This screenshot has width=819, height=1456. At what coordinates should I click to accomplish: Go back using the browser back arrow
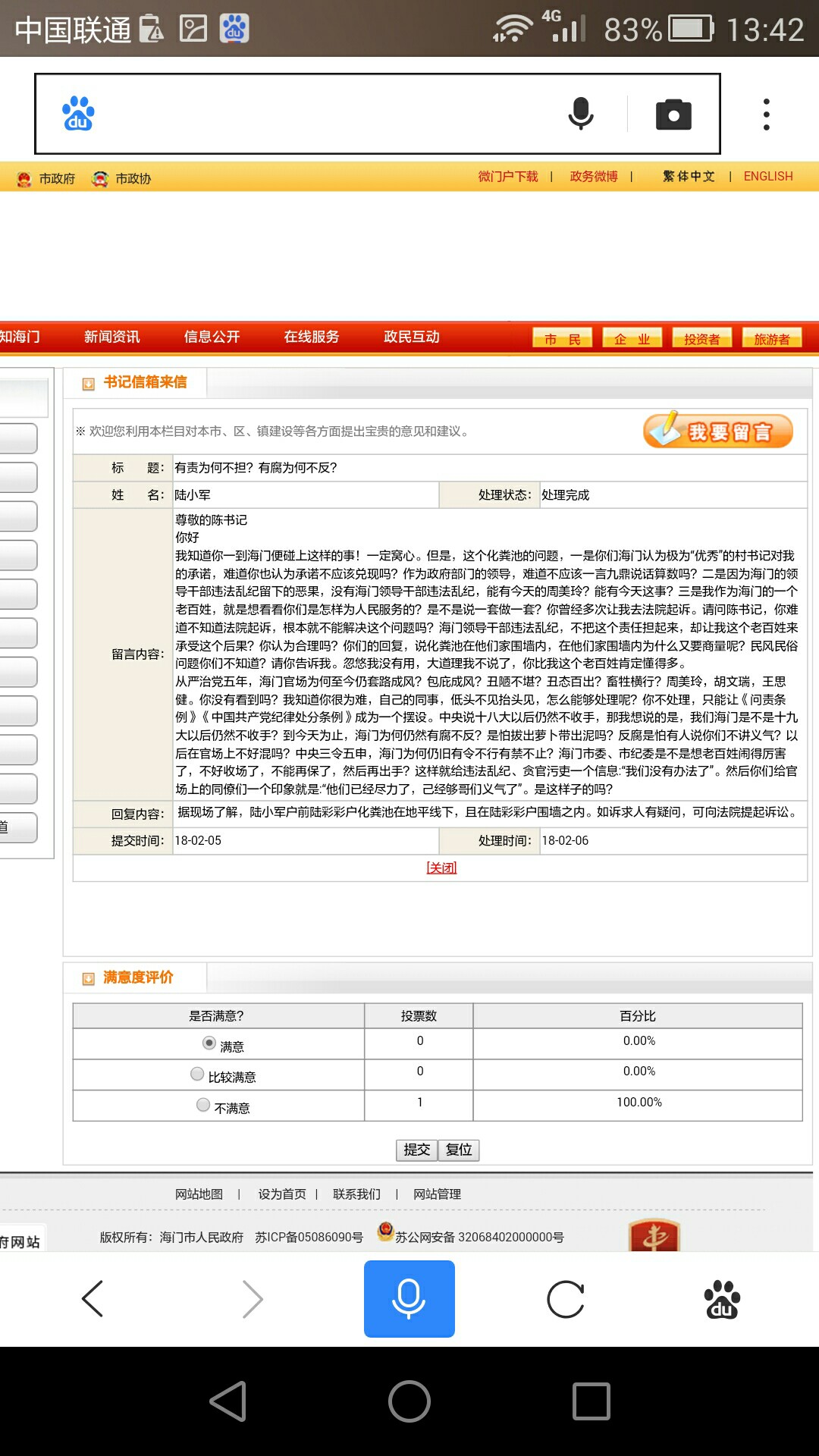(x=93, y=1299)
